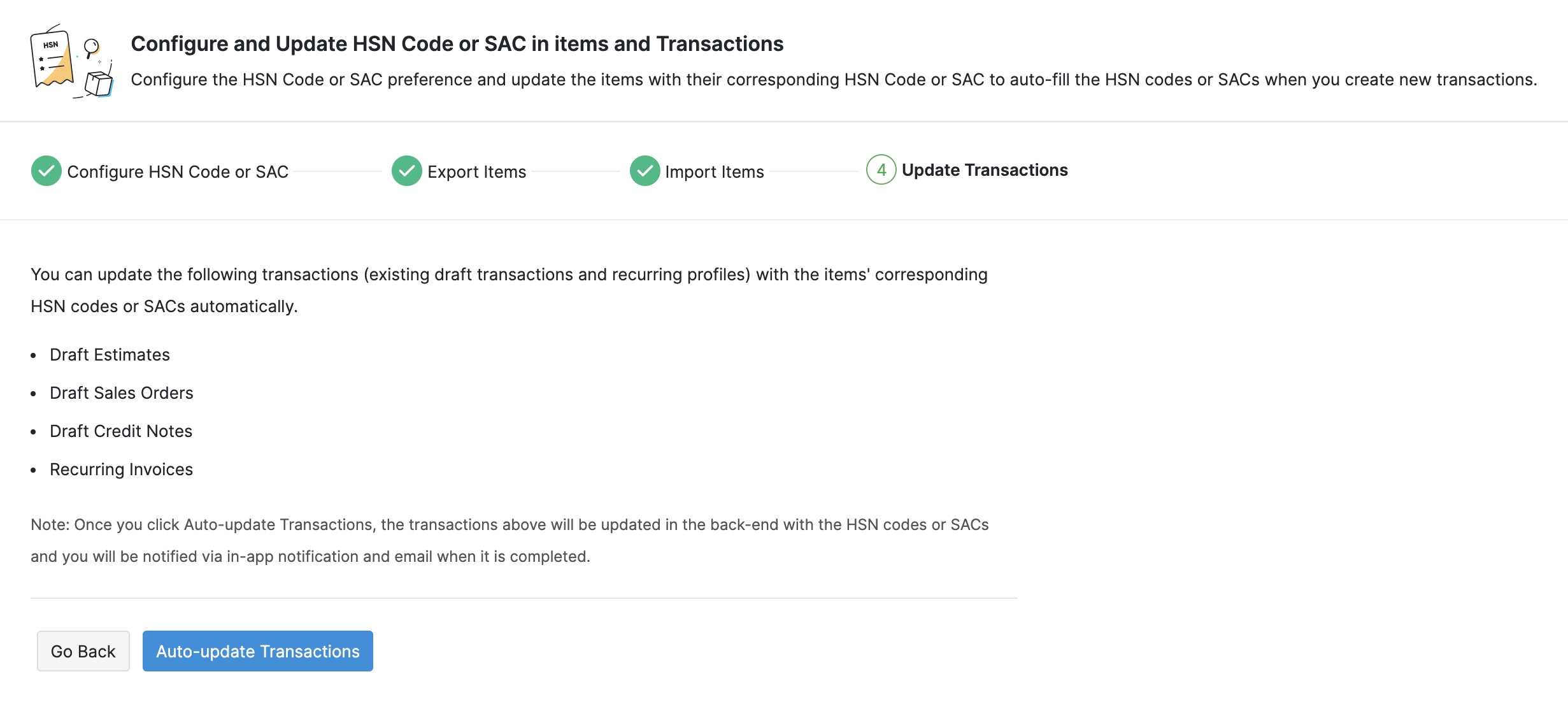Image resolution: width=1568 pixels, height=702 pixels.
Task: Click the Draft Credit Notes list item
Action: [121, 431]
